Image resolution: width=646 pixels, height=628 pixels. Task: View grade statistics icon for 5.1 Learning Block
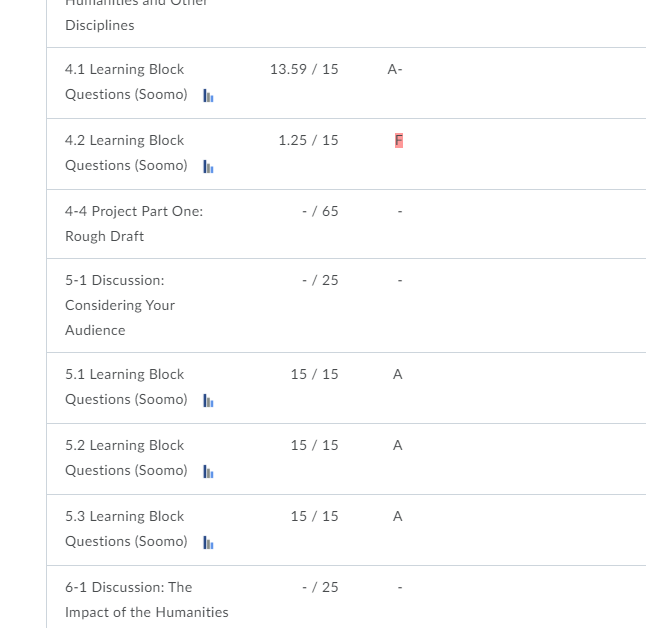208,401
